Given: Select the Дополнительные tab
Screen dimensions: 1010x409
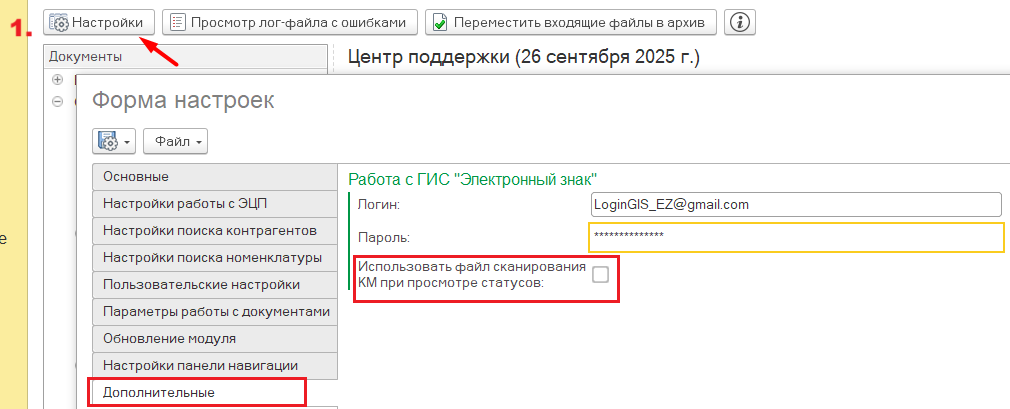Looking at the screenshot, I should [x=196, y=393].
